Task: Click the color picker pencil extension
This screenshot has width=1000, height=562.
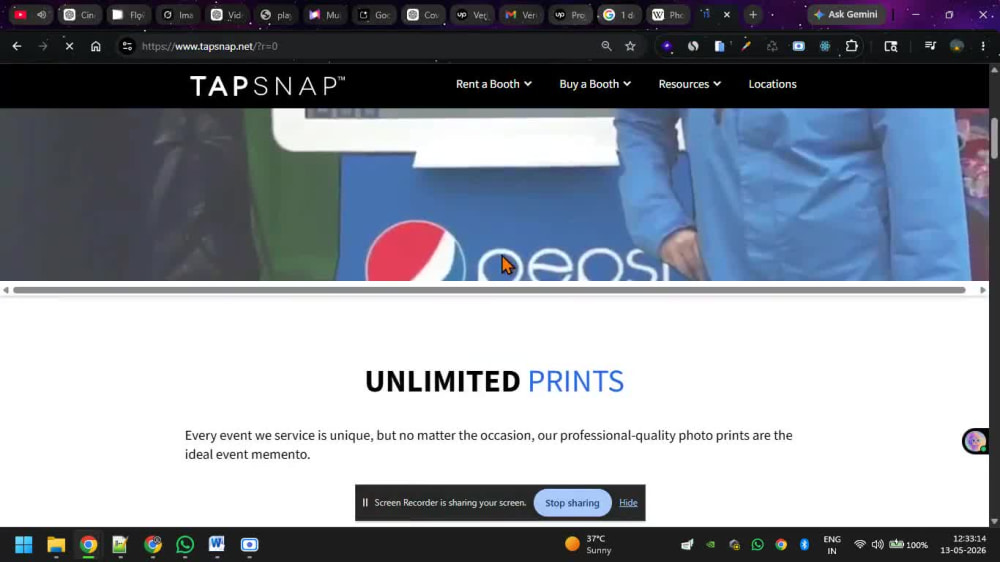Action: click(746, 46)
